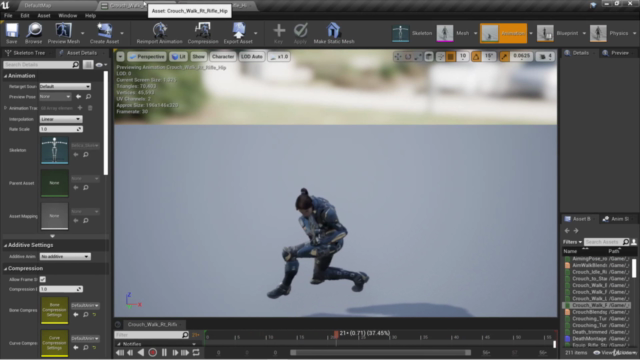Reimport Animation from source
The image size is (640, 360).
159,33
